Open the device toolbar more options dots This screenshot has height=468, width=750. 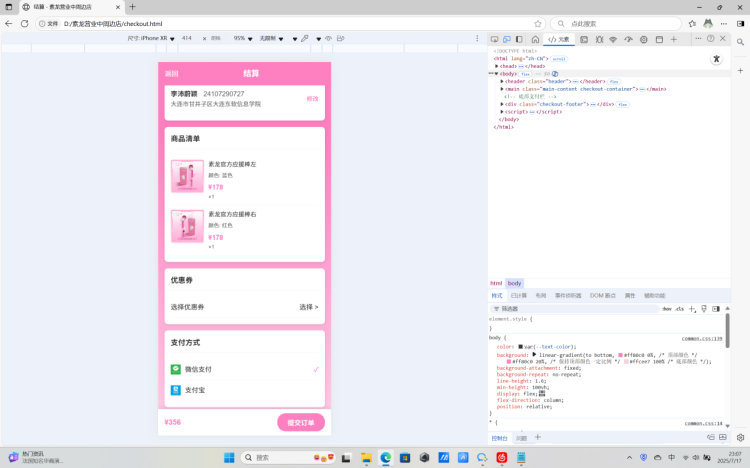[477, 38]
